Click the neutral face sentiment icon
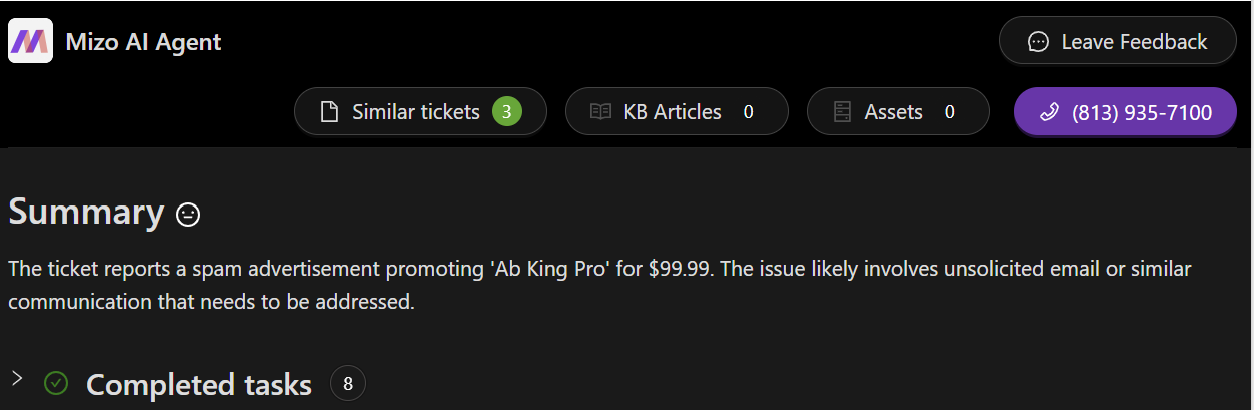The height and width of the screenshot is (410, 1254). (187, 214)
